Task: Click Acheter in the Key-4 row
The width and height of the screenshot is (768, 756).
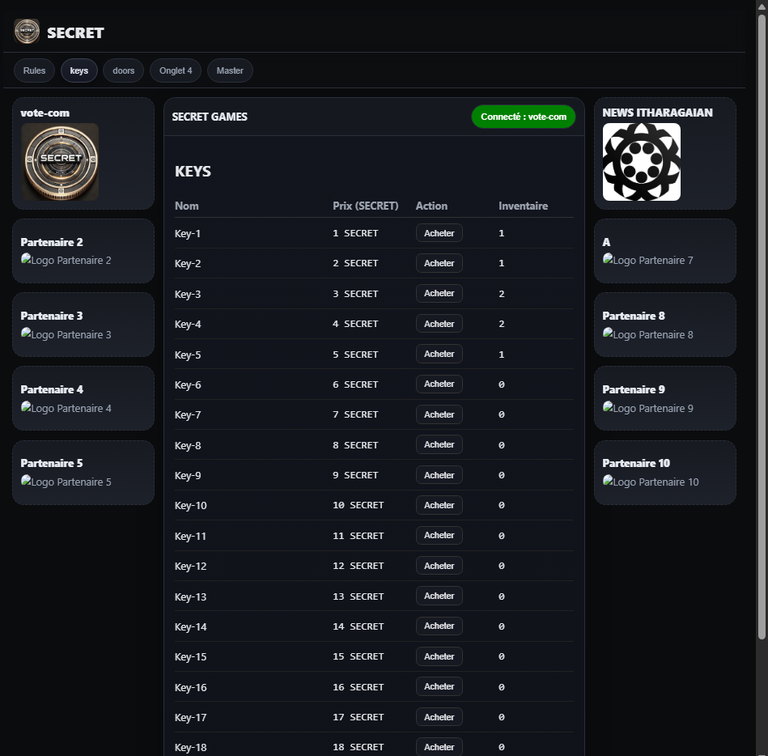Action: click(439, 324)
